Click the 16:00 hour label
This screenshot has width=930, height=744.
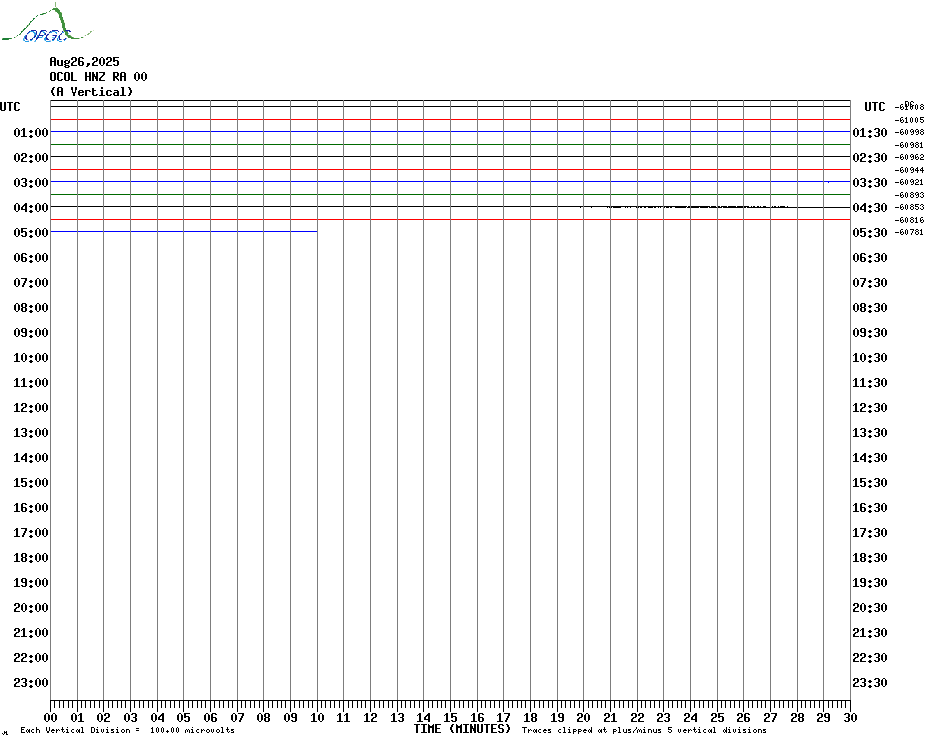pos(31,507)
